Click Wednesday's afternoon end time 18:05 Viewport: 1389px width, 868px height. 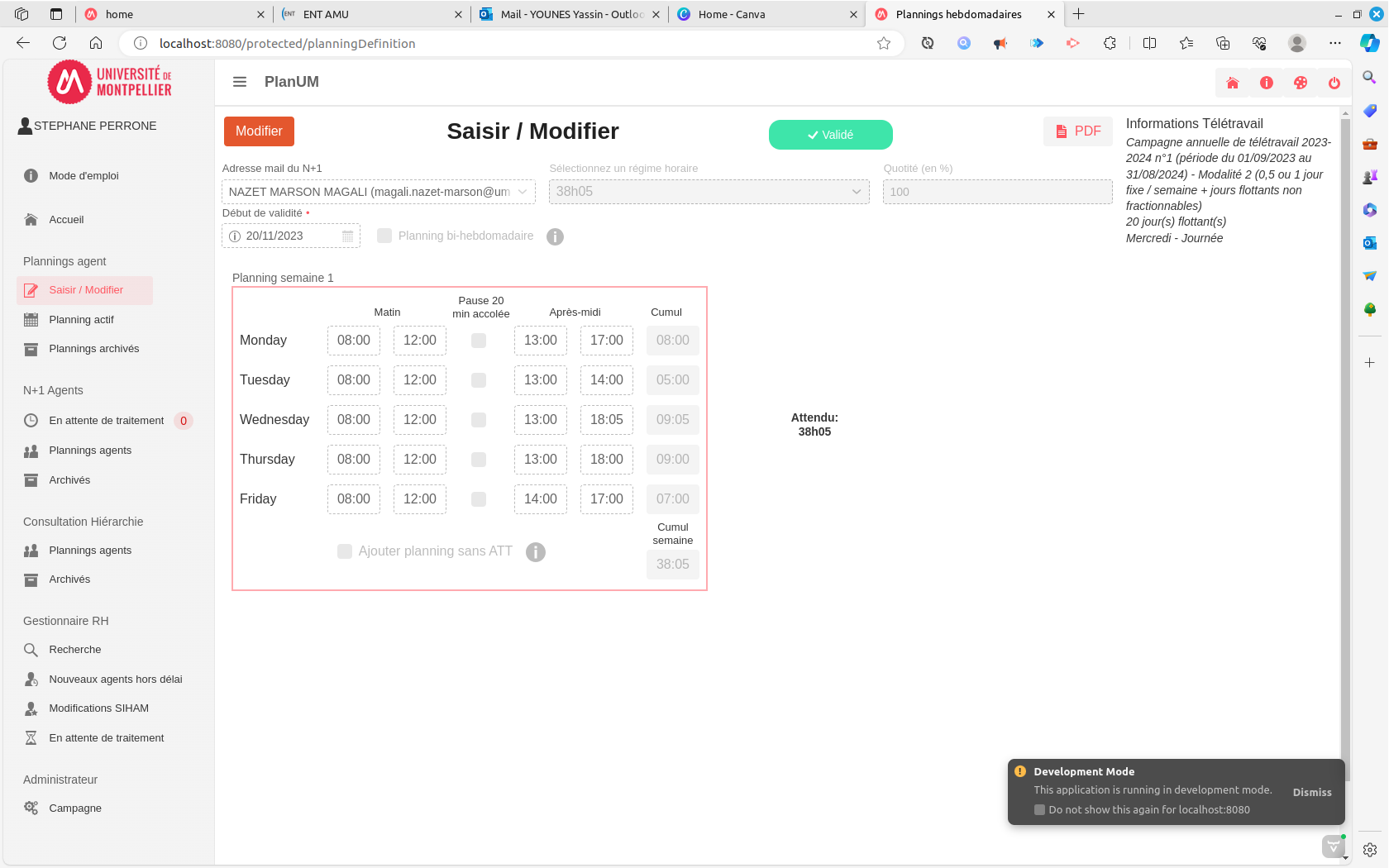pyautogui.click(x=607, y=420)
